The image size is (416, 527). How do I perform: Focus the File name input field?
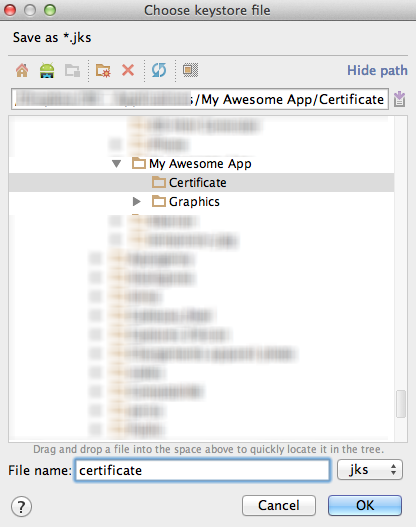coord(202,470)
